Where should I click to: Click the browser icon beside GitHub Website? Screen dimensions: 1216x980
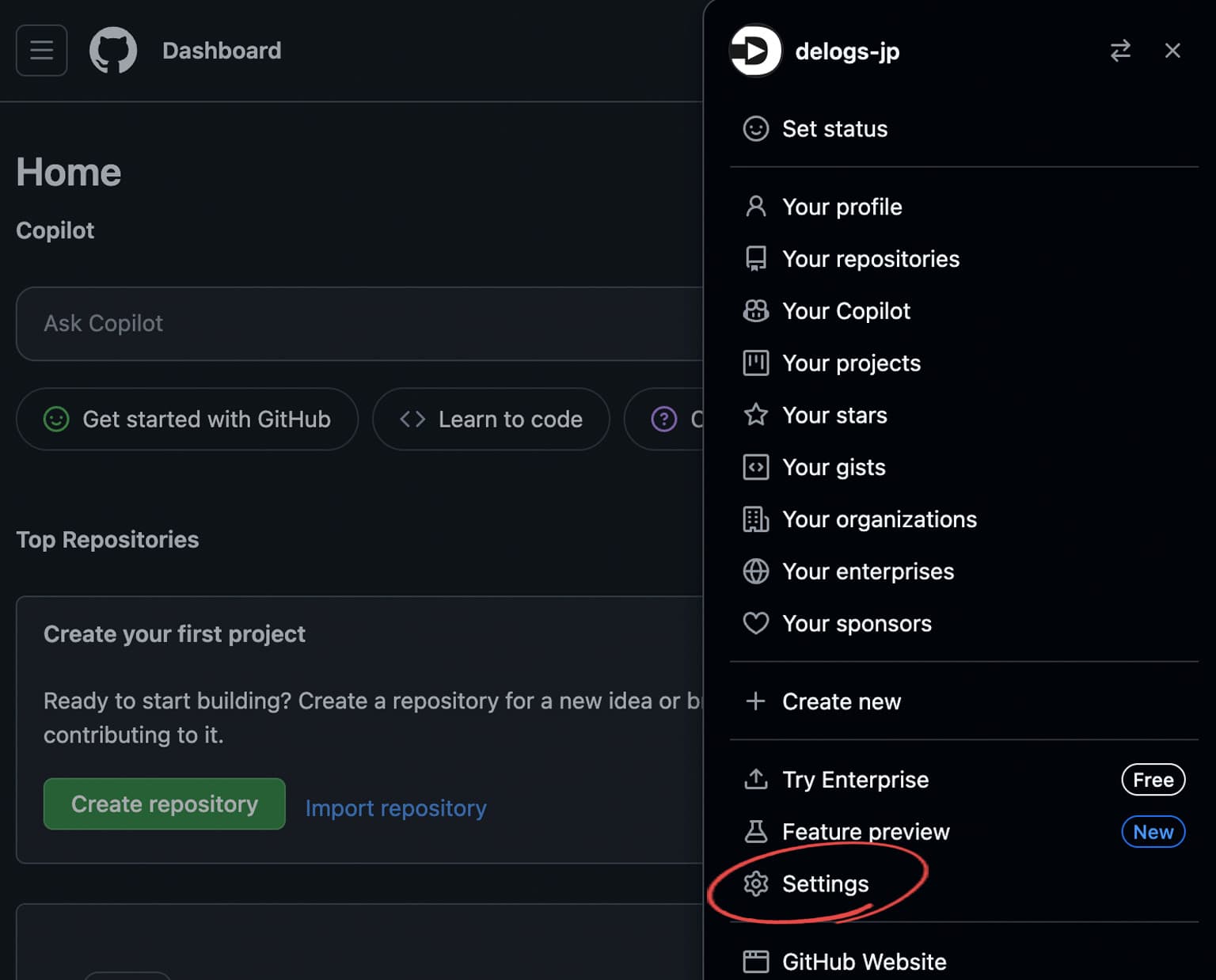click(756, 962)
